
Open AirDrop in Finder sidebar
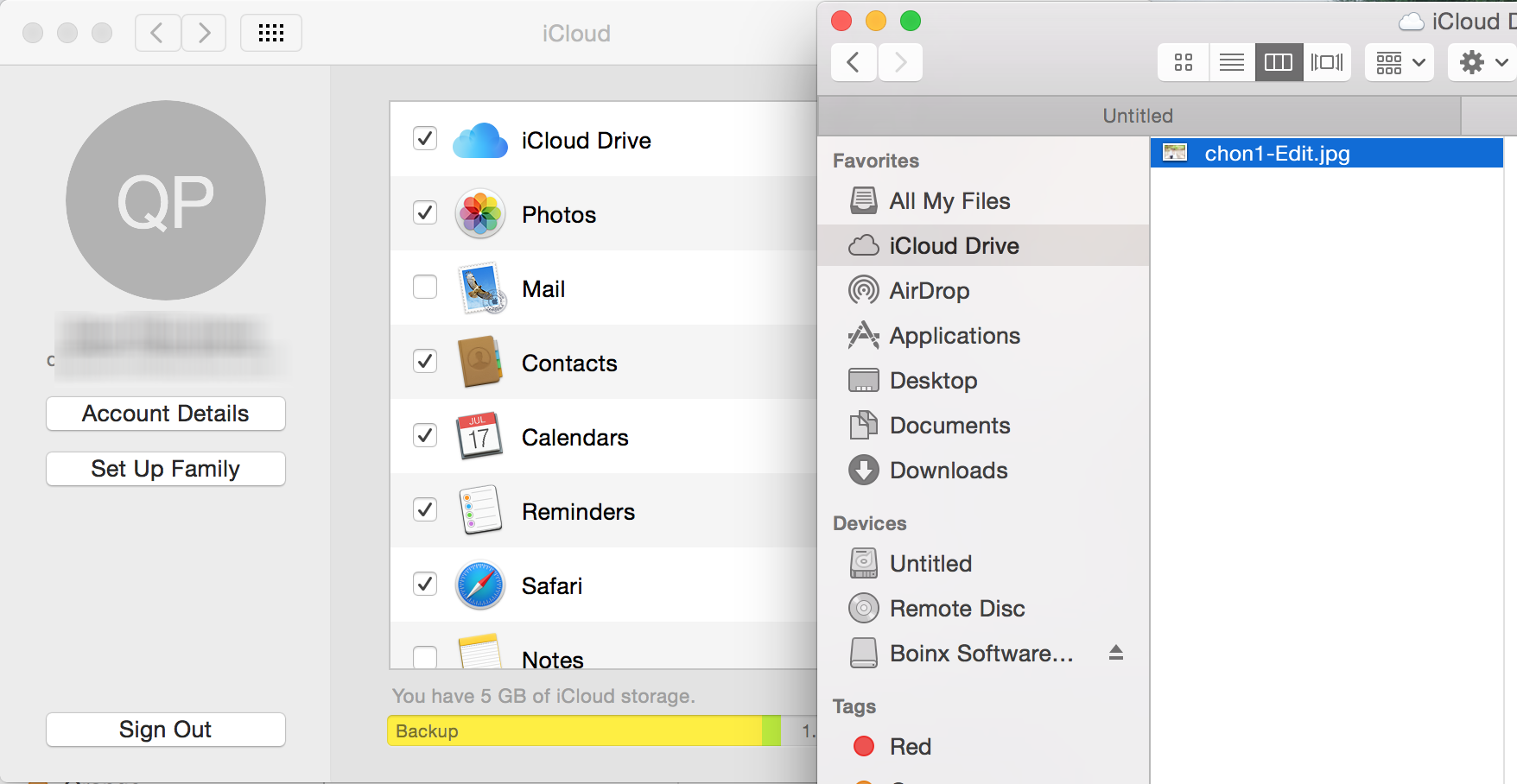pos(983,291)
